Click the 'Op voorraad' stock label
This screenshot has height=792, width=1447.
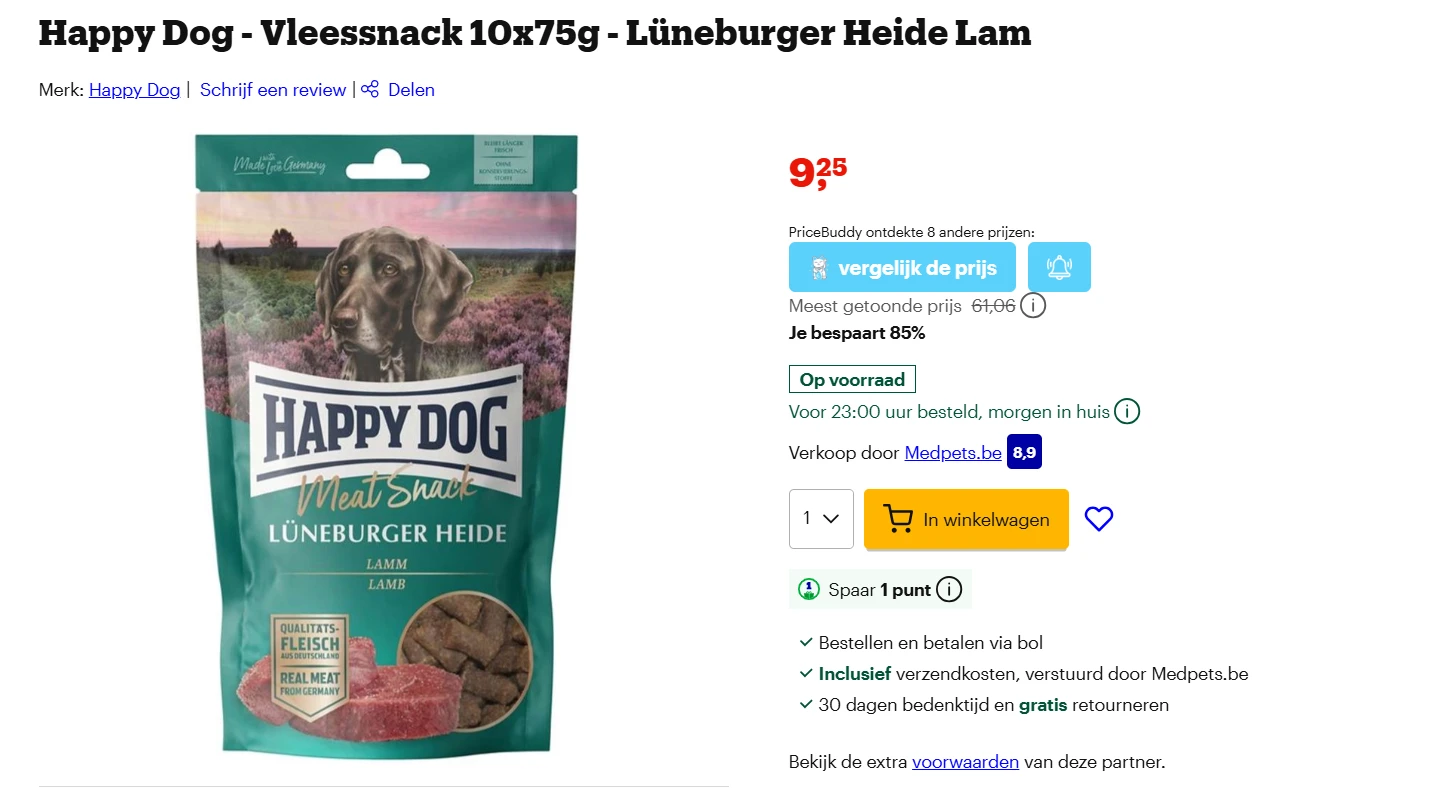[852, 380]
